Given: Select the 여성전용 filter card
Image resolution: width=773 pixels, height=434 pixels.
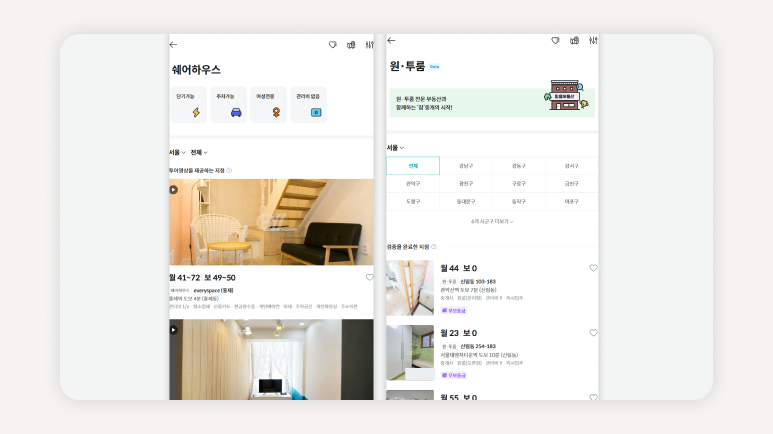Looking at the screenshot, I should 268,105.
